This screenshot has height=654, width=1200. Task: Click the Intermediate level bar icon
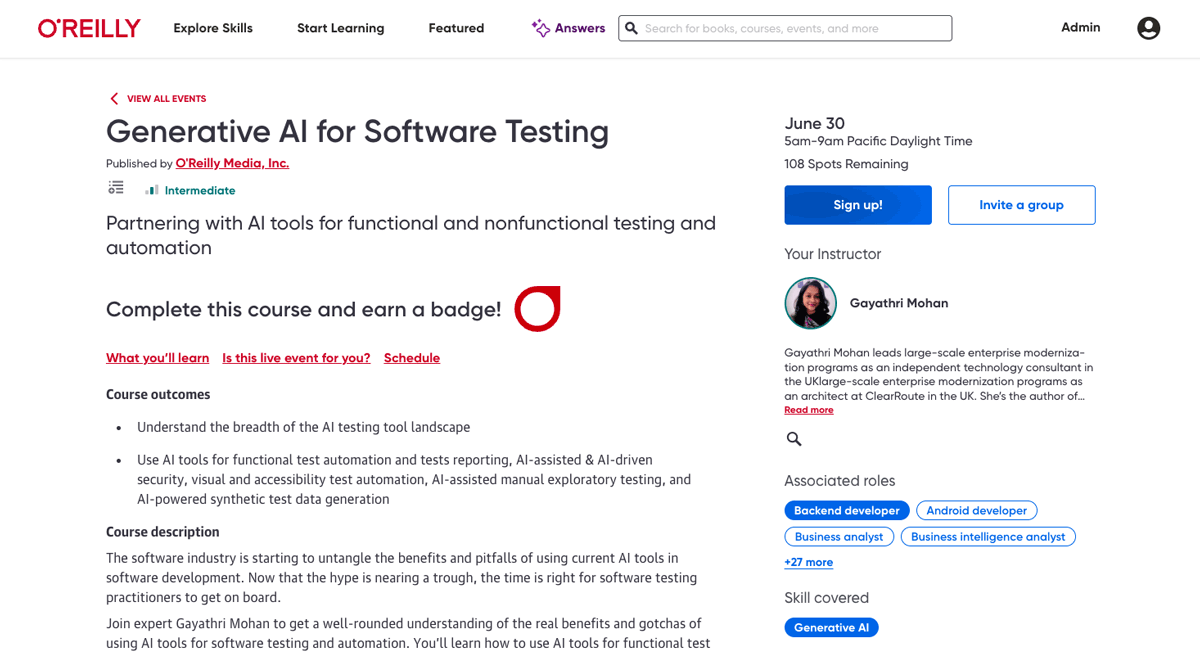[152, 190]
